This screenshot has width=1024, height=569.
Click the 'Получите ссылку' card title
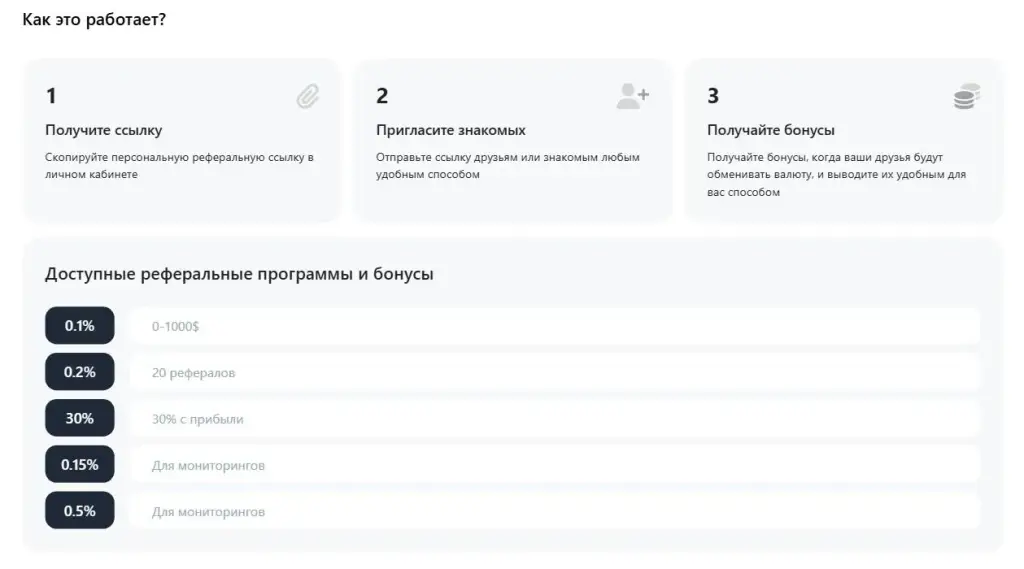point(103,130)
